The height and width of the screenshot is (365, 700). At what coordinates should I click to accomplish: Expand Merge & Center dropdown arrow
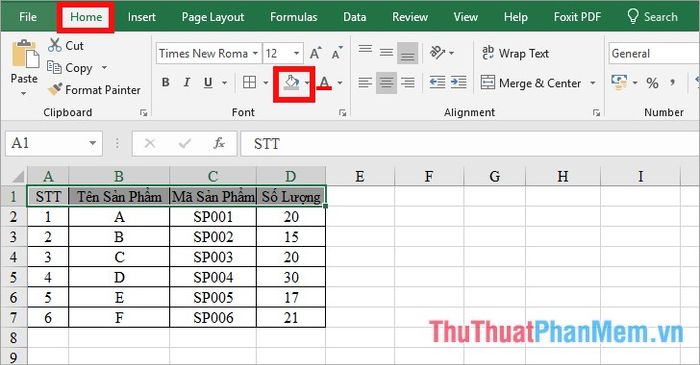593,83
